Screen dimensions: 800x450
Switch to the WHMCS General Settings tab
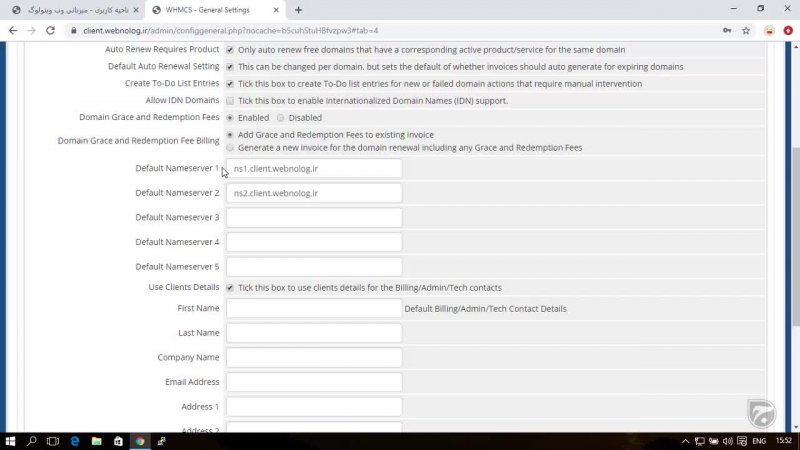(x=210, y=10)
